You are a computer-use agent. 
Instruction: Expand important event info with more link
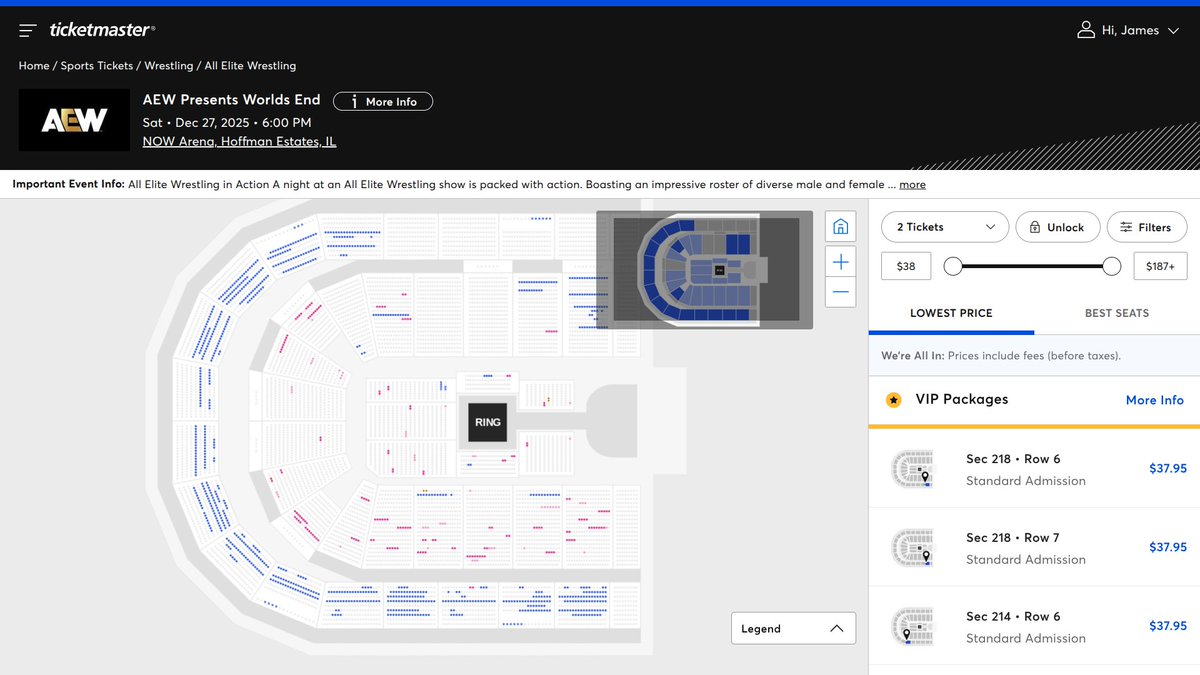pyautogui.click(x=912, y=185)
